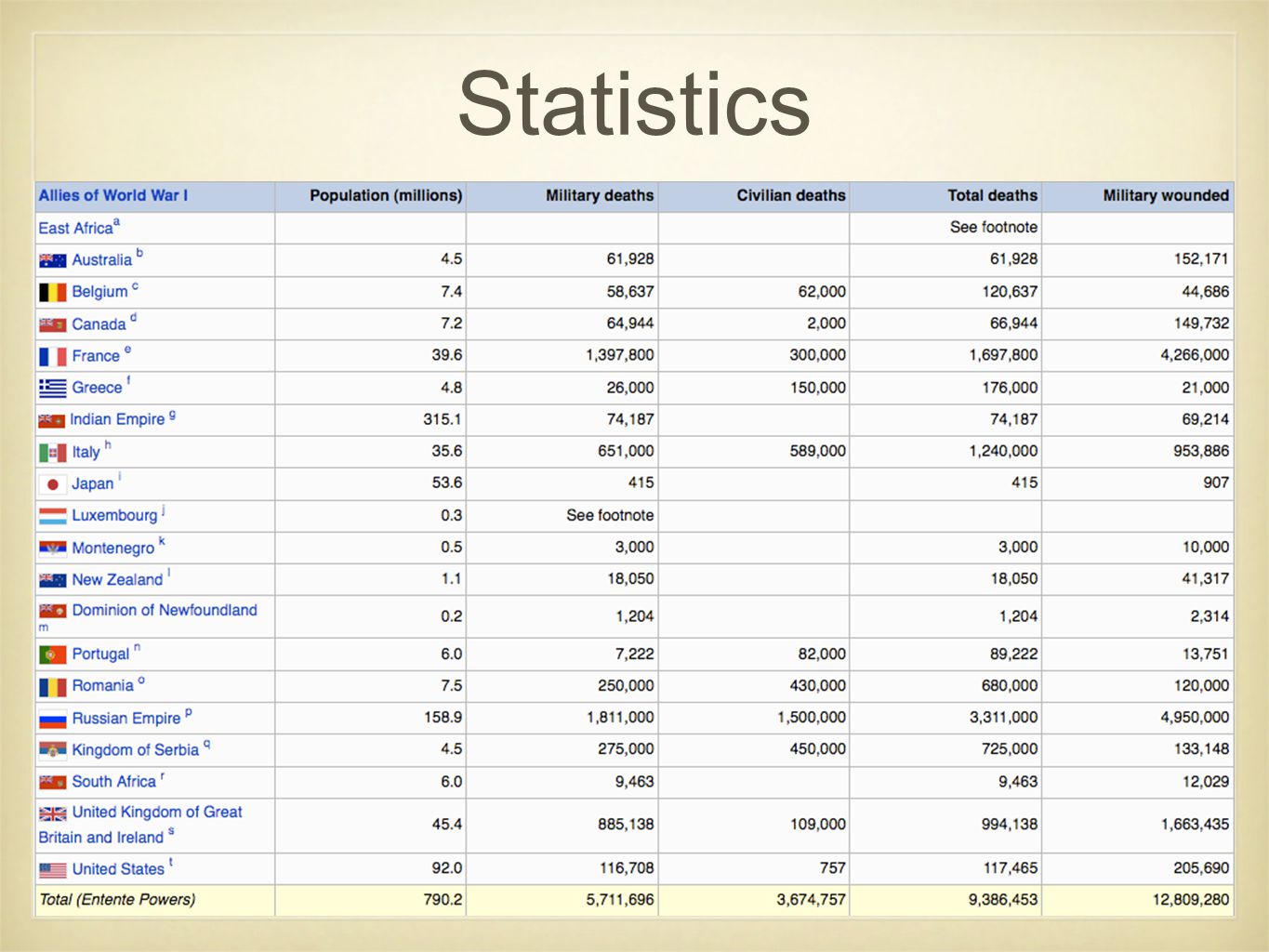Select the Russian Empire total deaths 3,311,000
Viewport: 1269px width, 952px height.
pos(1003,718)
